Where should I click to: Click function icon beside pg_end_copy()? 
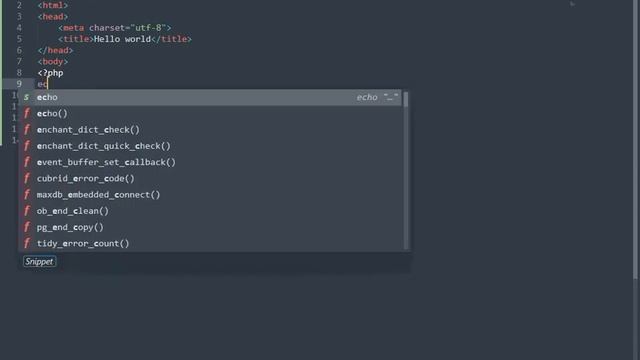pyautogui.click(x=27, y=227)
